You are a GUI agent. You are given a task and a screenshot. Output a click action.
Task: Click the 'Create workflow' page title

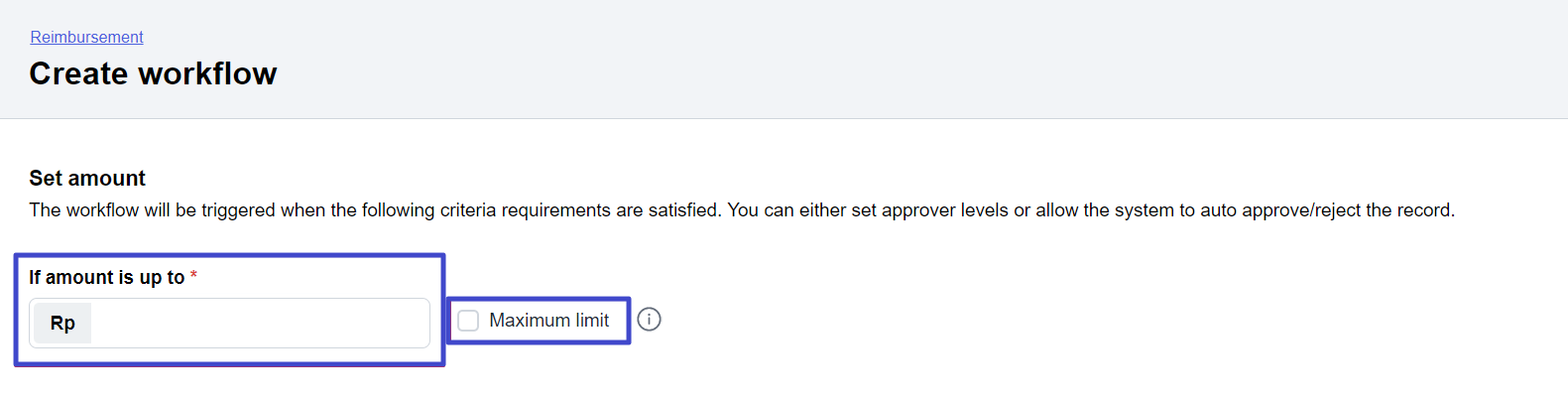pos(153,73)
